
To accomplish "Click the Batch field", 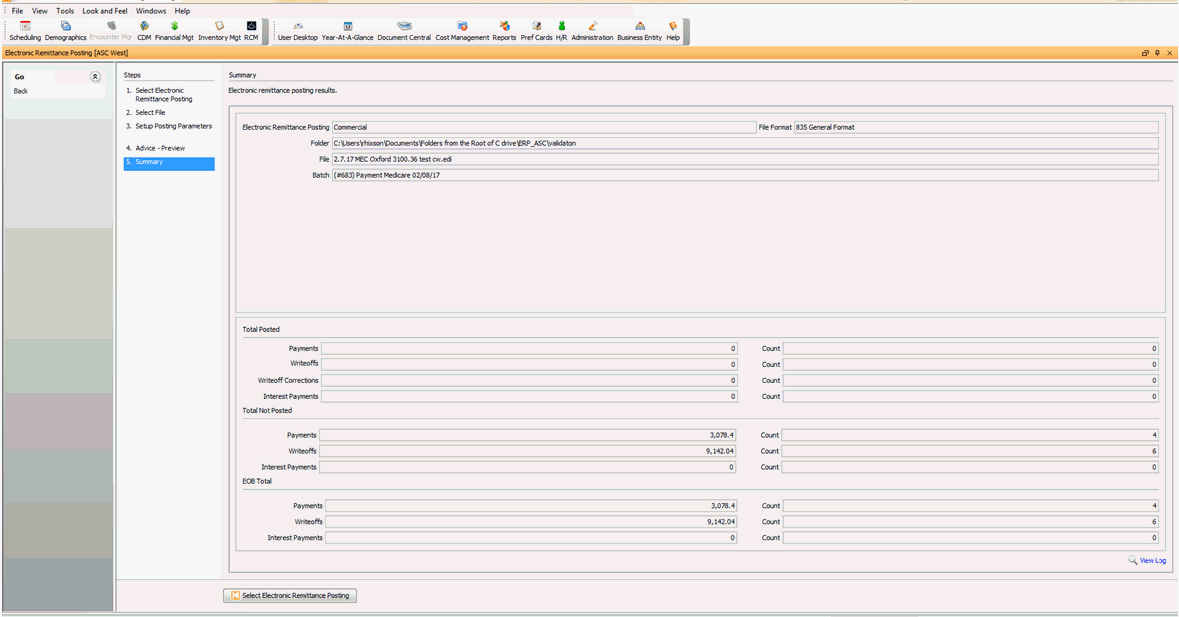I will pyautogui.click(x=745, y=175).
